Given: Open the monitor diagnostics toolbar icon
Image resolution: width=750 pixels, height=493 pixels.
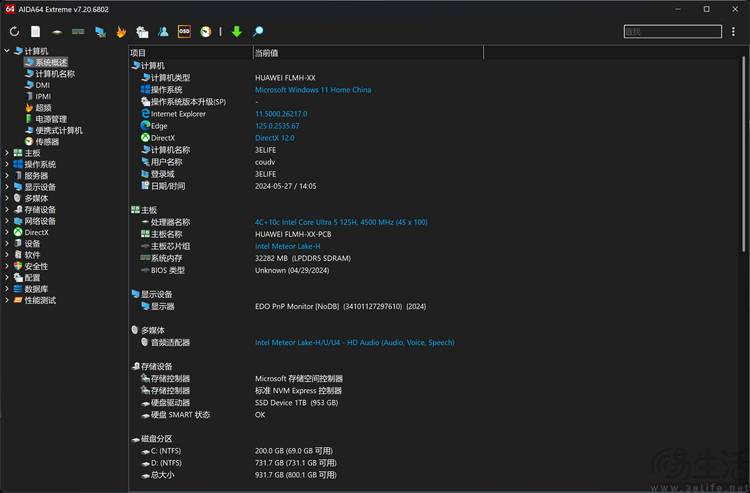Looking at the screenshot, I should (x=142, y=32).
